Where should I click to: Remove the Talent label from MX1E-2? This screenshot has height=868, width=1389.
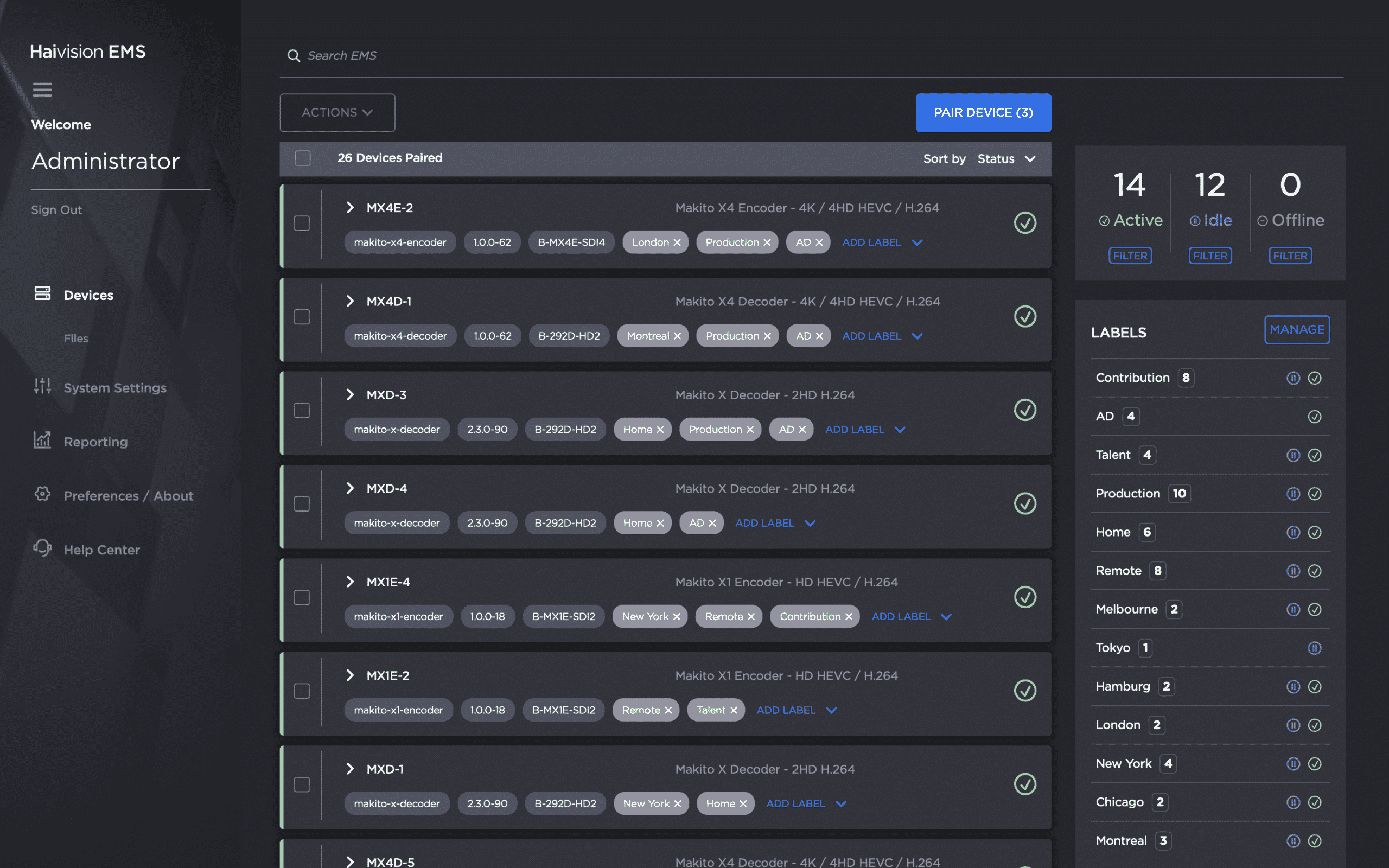[x=734, y=711]
